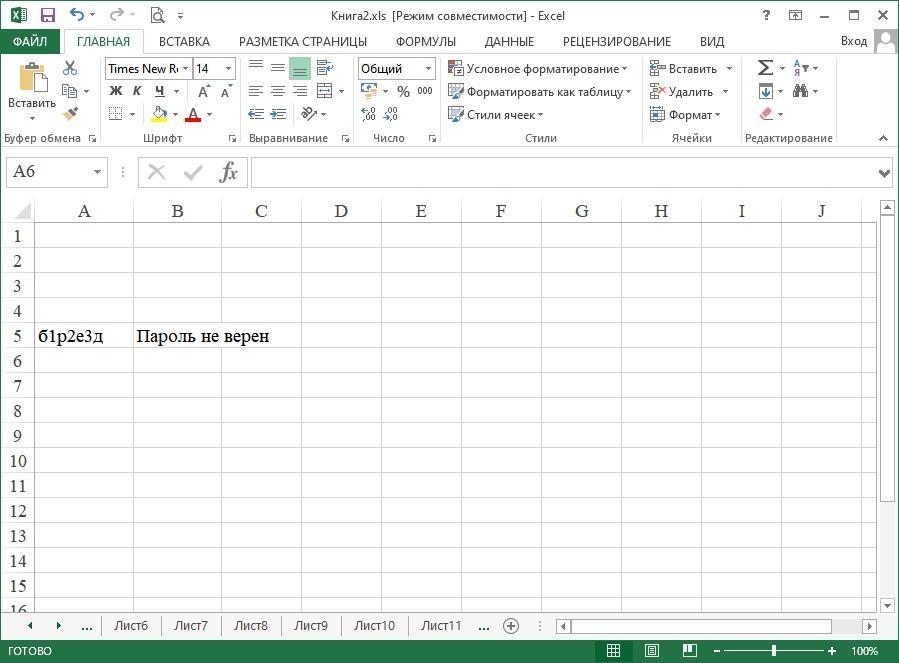Apply cell borders icon
Viewport: 899px width, 663px height.
click(116, 114)
